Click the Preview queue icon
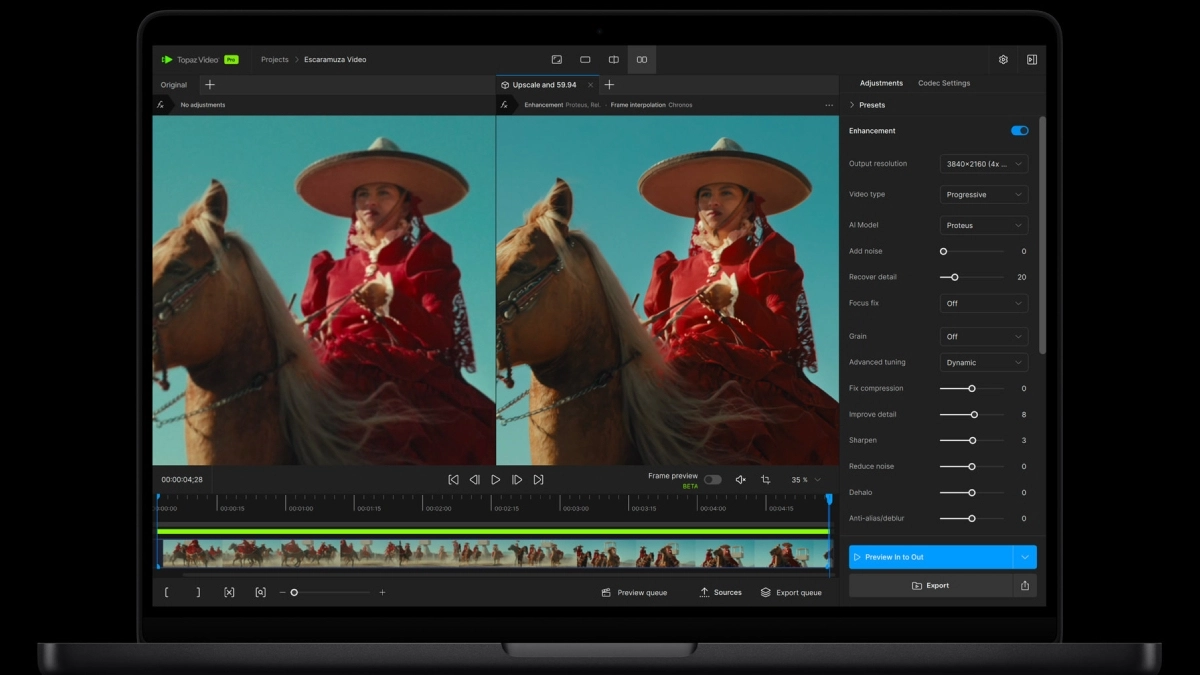 click(x=604, y=592)
